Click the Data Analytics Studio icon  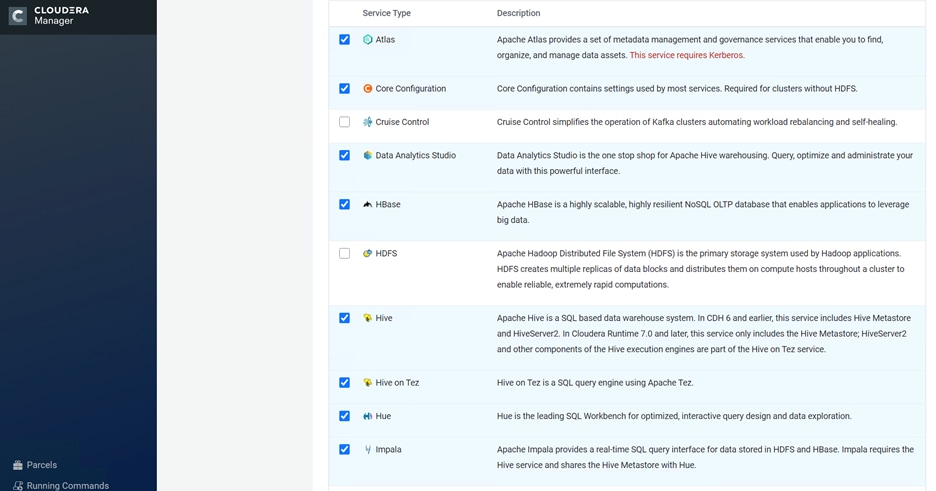pos(368,155)
